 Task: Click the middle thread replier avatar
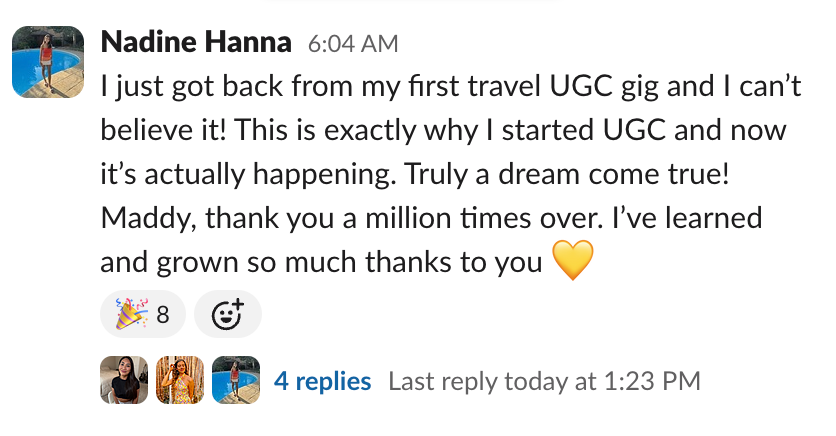pyautogui.click(x=180, y=381)
